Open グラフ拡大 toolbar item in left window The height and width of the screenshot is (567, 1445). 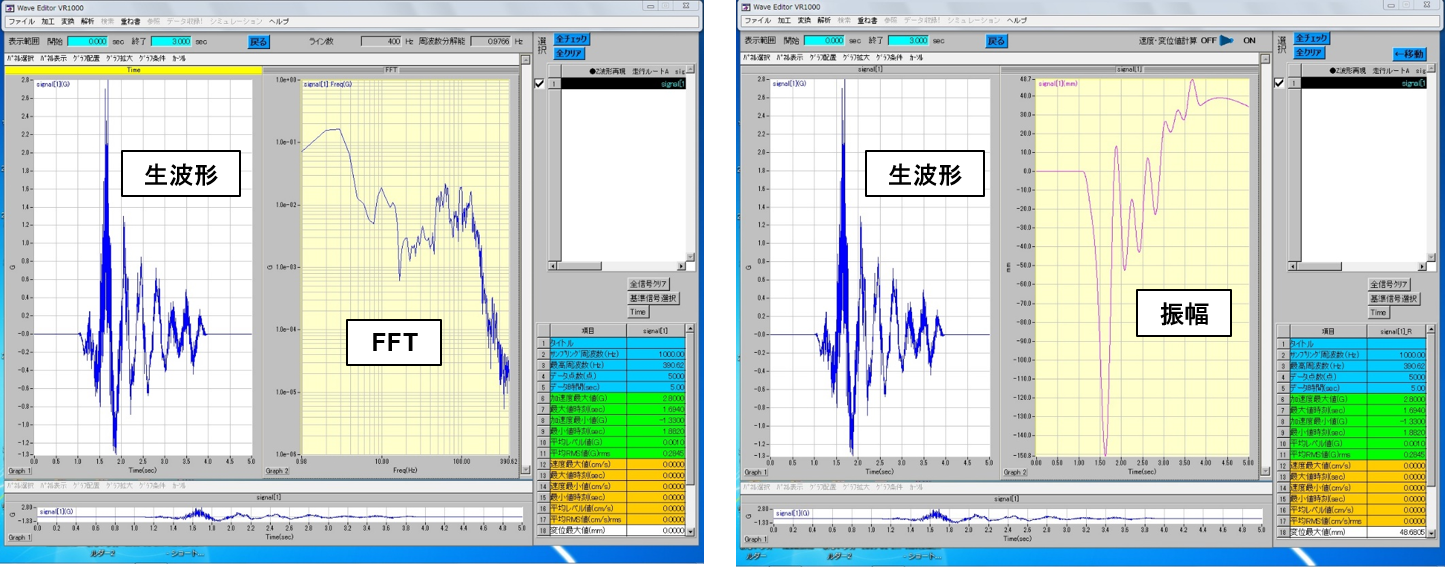[x=120, y=59]
